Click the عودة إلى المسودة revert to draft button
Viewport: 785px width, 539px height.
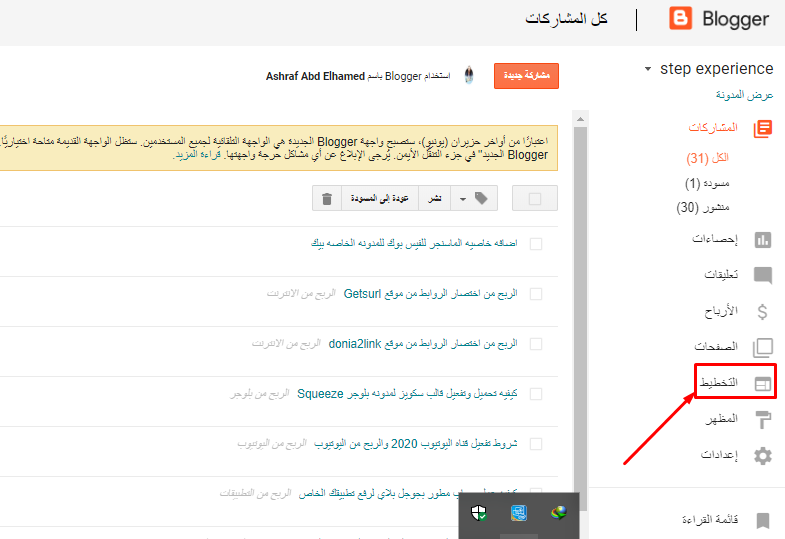click(x=379, y=199)
